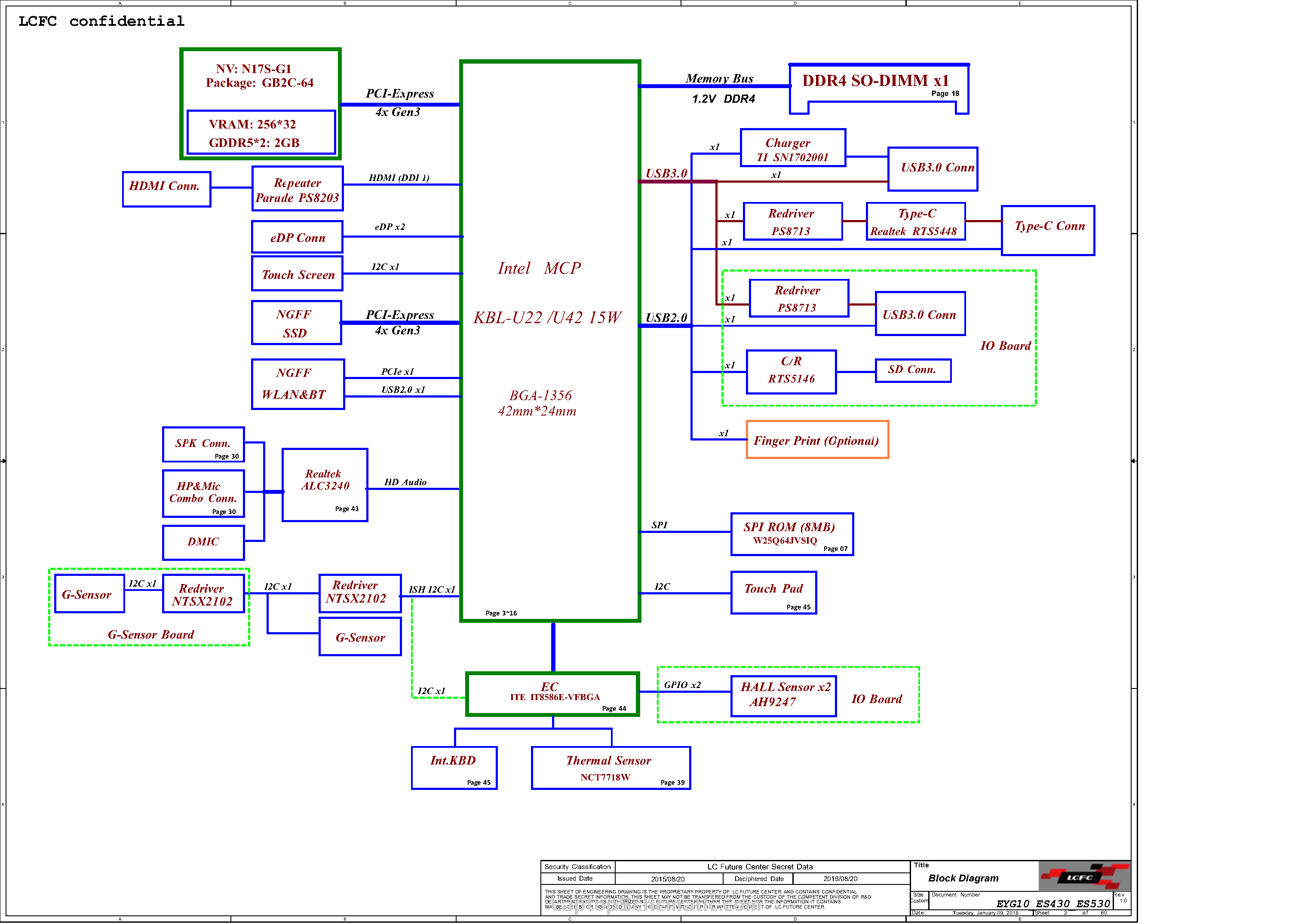Click the "USB3.0 Conn" block inside IO Board
Image resolution: width=1307 pixels, height=924 pixels.
(920, 313)
